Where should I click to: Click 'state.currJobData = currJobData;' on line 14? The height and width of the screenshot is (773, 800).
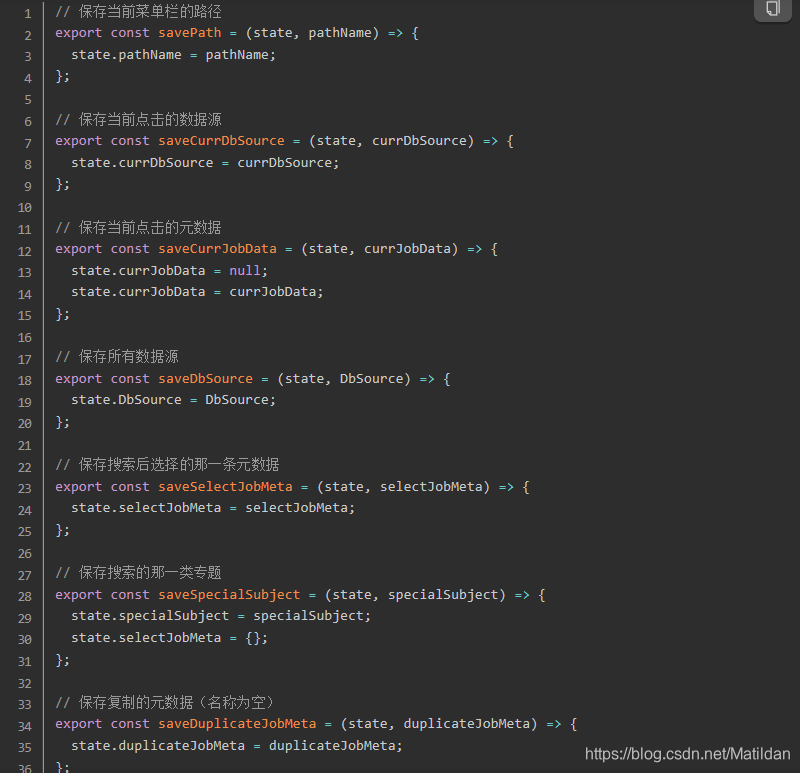tap(197, 292)
